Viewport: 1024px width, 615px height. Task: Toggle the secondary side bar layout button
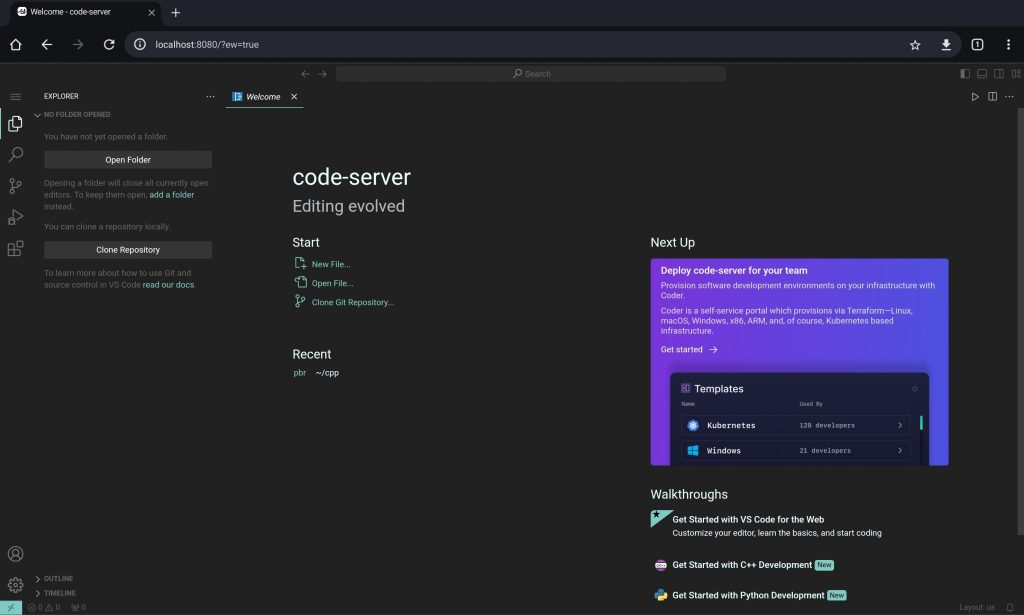point(999,74)
